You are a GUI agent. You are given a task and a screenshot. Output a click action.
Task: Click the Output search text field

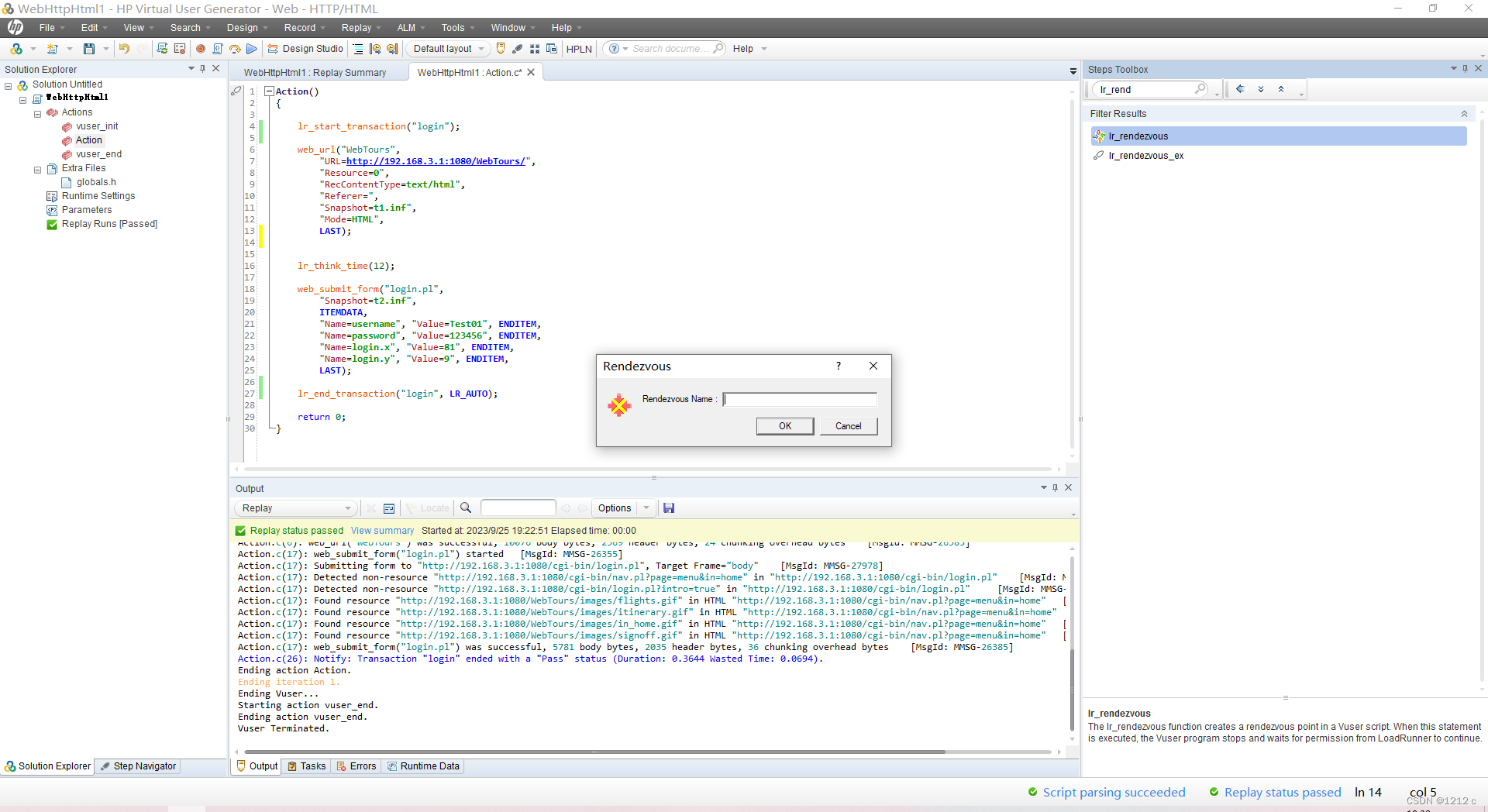tap(518, 508)
